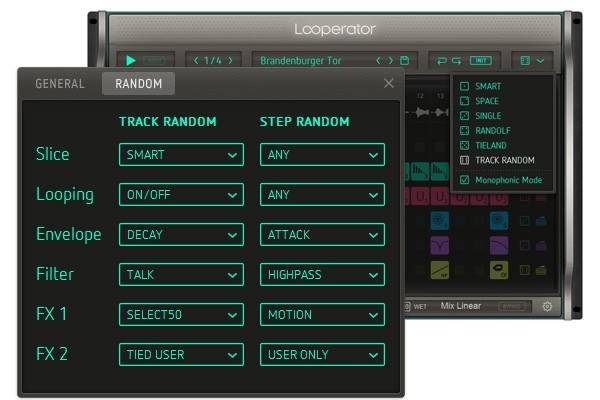Open plugin settings with the gear icon
The height and width of the screenshot is (400, 600).
click(547, 307)
